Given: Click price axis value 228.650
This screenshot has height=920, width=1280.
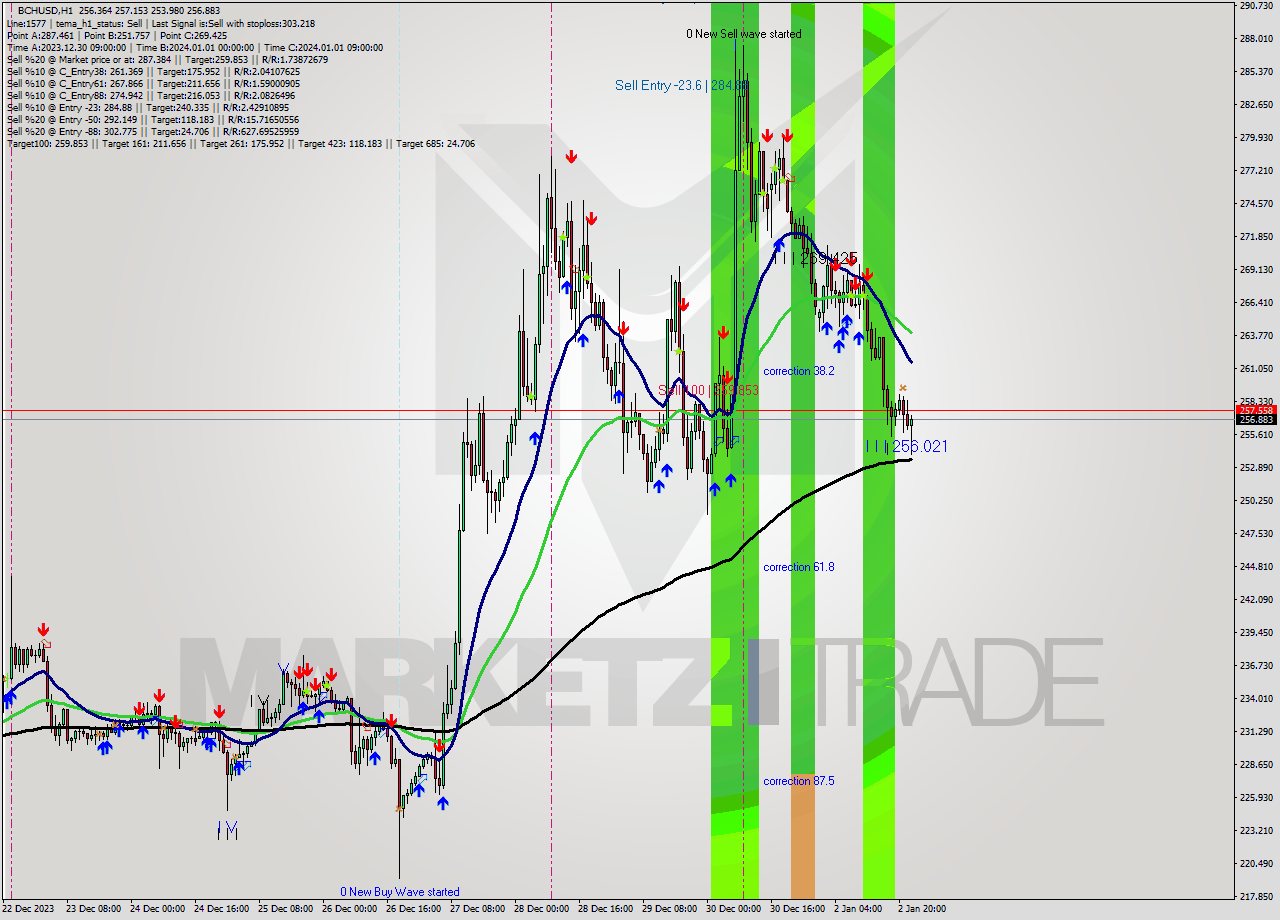Looking at the screenshot, I should 1255,764.
